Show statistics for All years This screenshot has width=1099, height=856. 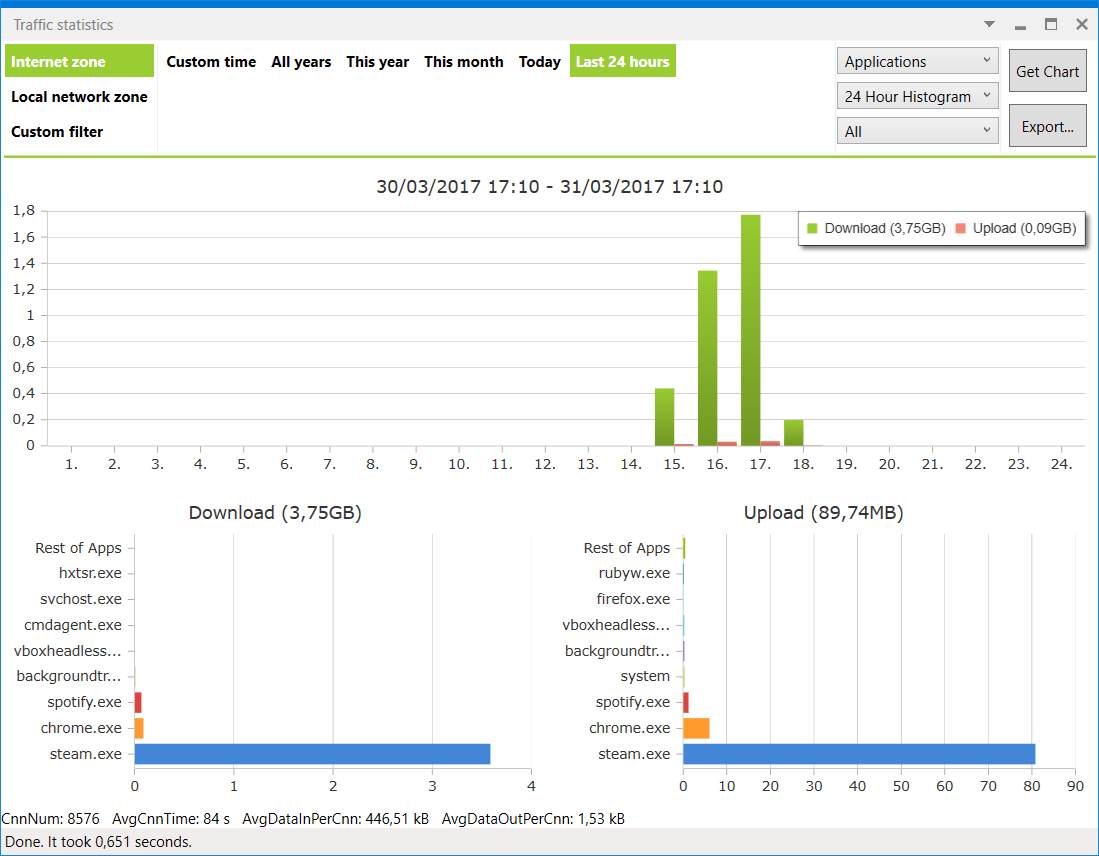tap(301, 62)
